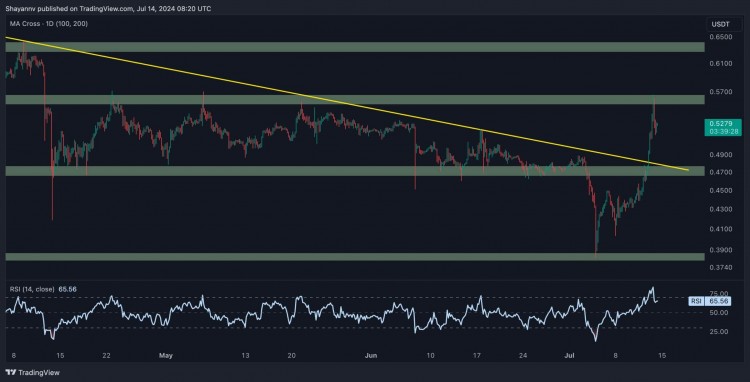750x382 pixels.
Task: Click the Shayannv published header text
Action: (x=108, y=9)
